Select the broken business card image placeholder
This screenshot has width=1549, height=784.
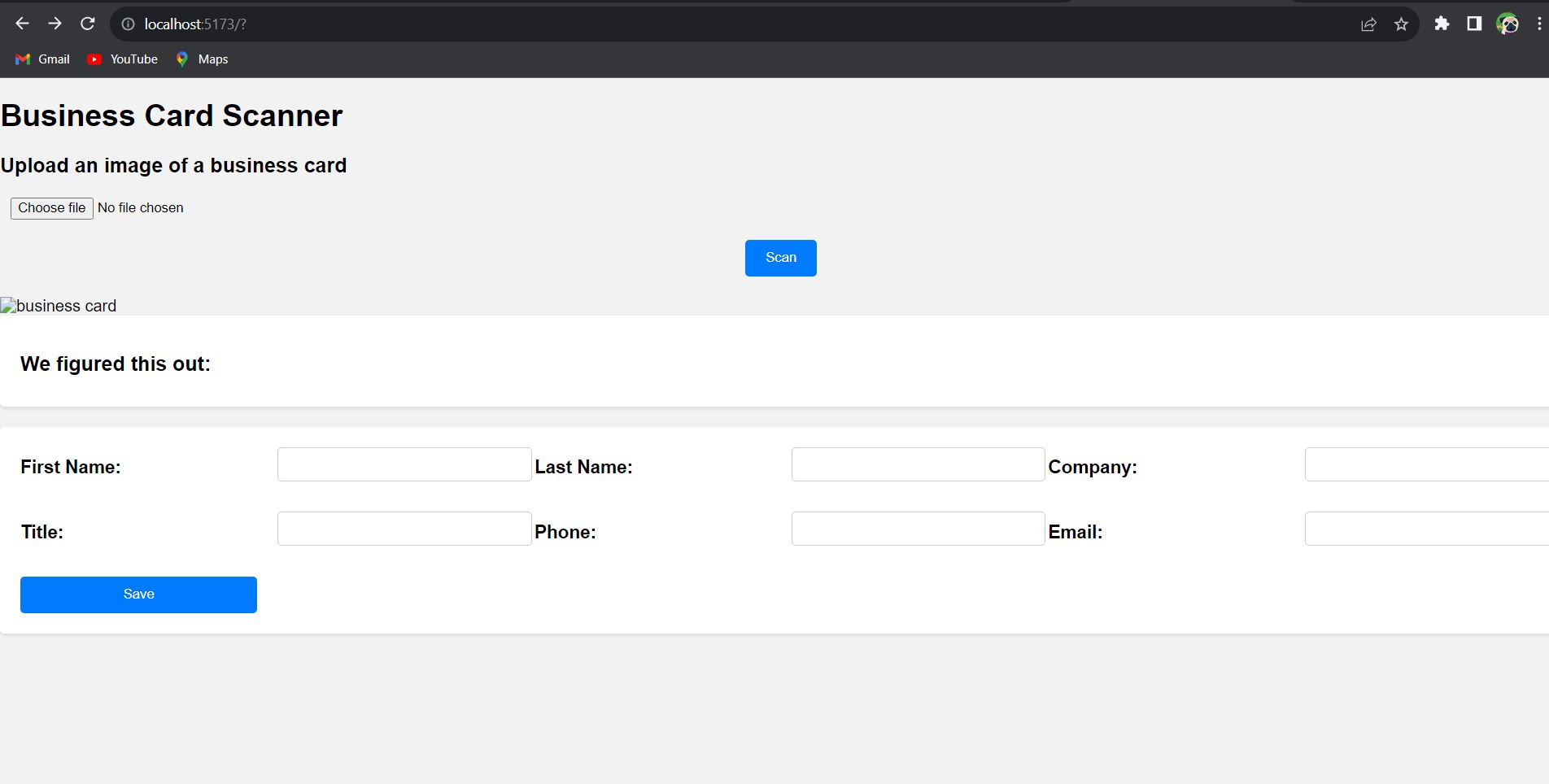[58, 306]
